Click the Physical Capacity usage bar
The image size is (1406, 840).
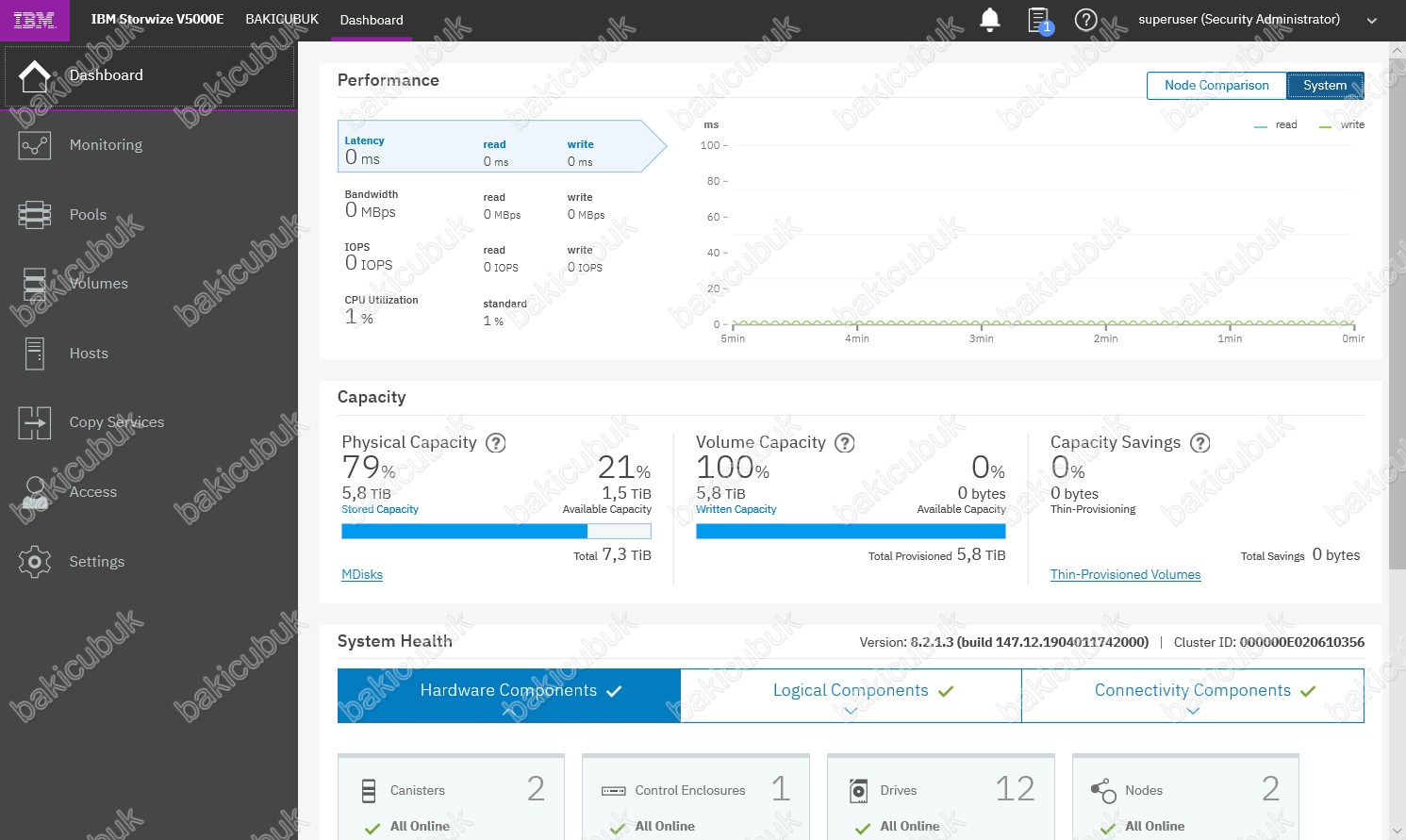[x=496, y=532]
